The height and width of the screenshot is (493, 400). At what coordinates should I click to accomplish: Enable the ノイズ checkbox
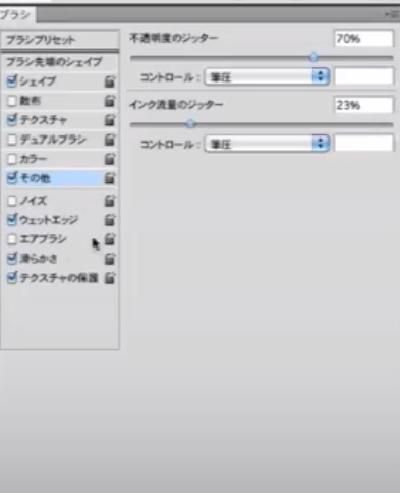12,201
